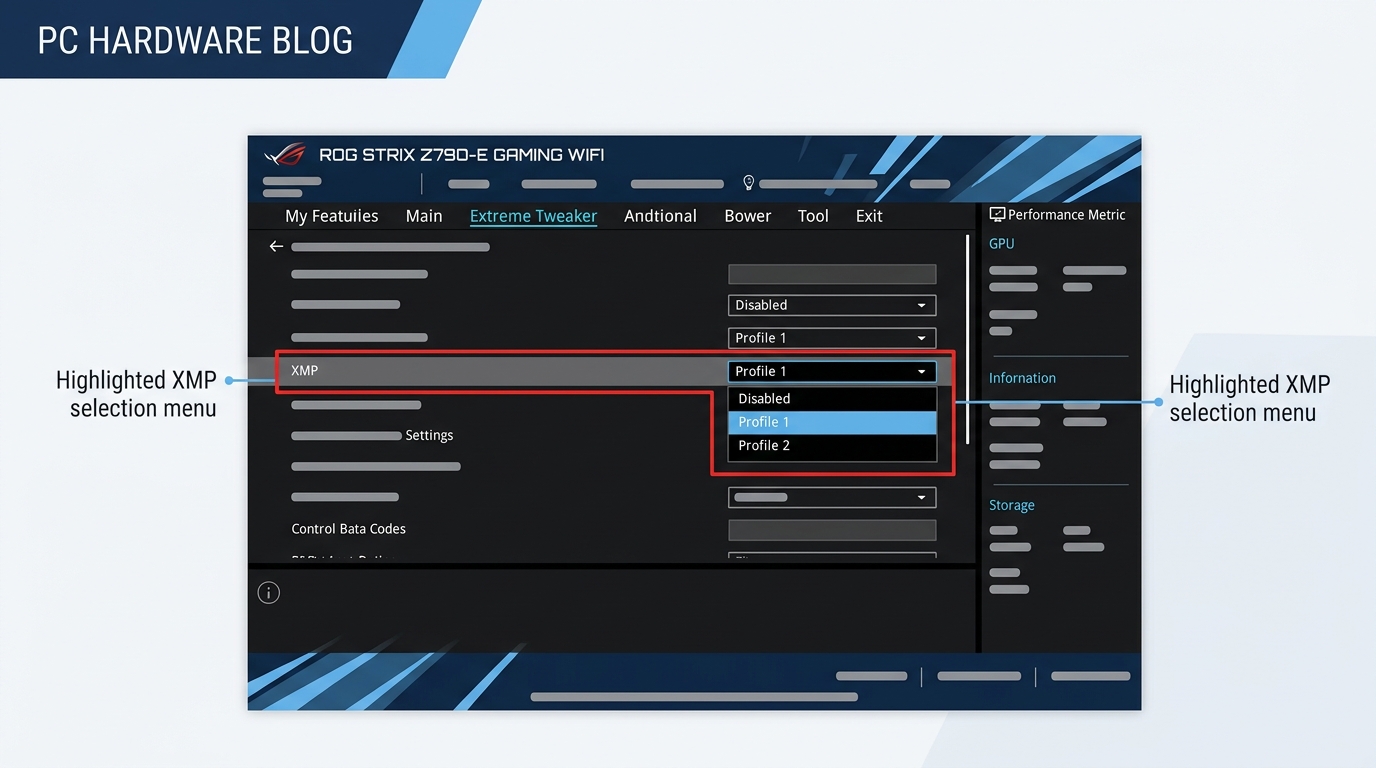The width and height of the screenshot is (1376, 768).
Task: Click the settings list vertical scrollbar
Action: click(x=967, y=340)
